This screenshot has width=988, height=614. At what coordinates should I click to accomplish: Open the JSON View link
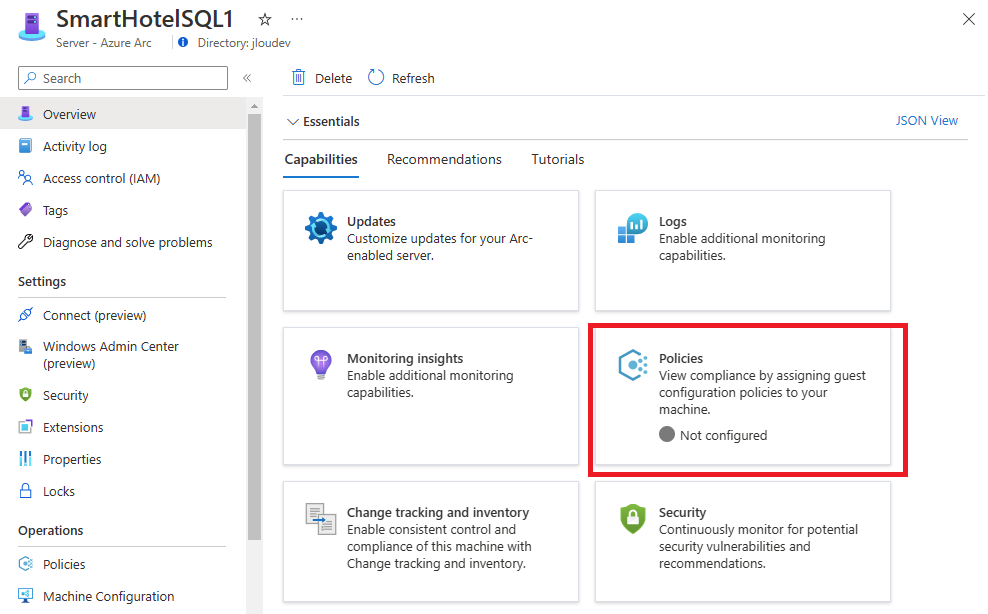(x=927, y=120)
